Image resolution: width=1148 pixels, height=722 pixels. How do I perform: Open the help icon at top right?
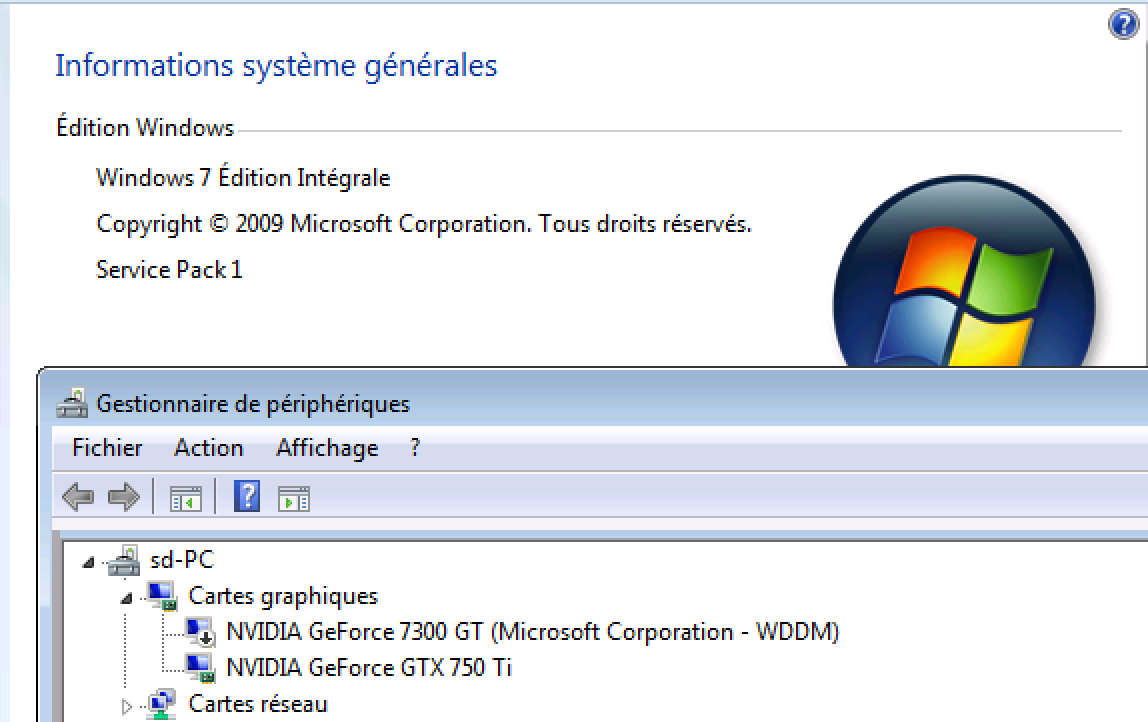tap(1123, 24)
